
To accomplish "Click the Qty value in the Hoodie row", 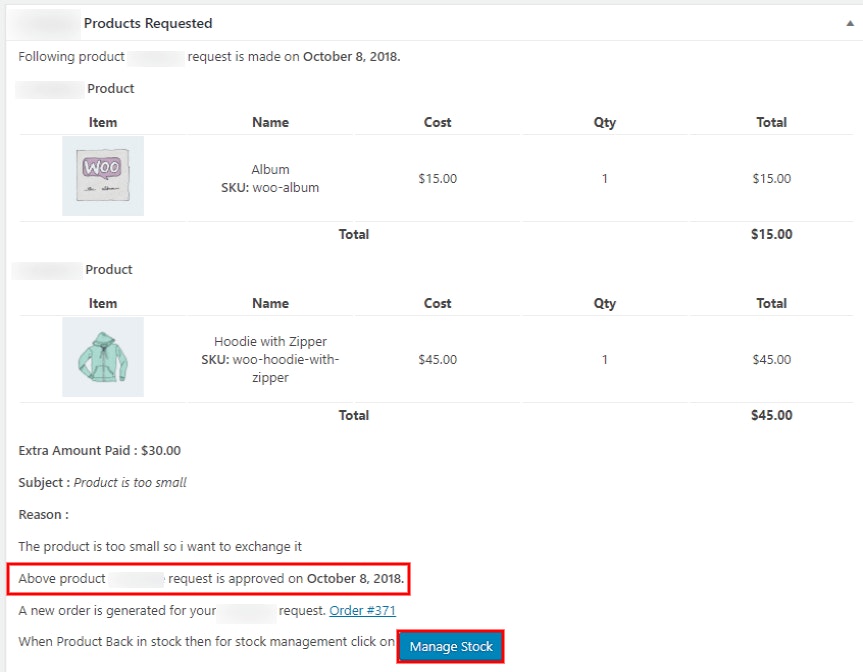I will 604,359.
